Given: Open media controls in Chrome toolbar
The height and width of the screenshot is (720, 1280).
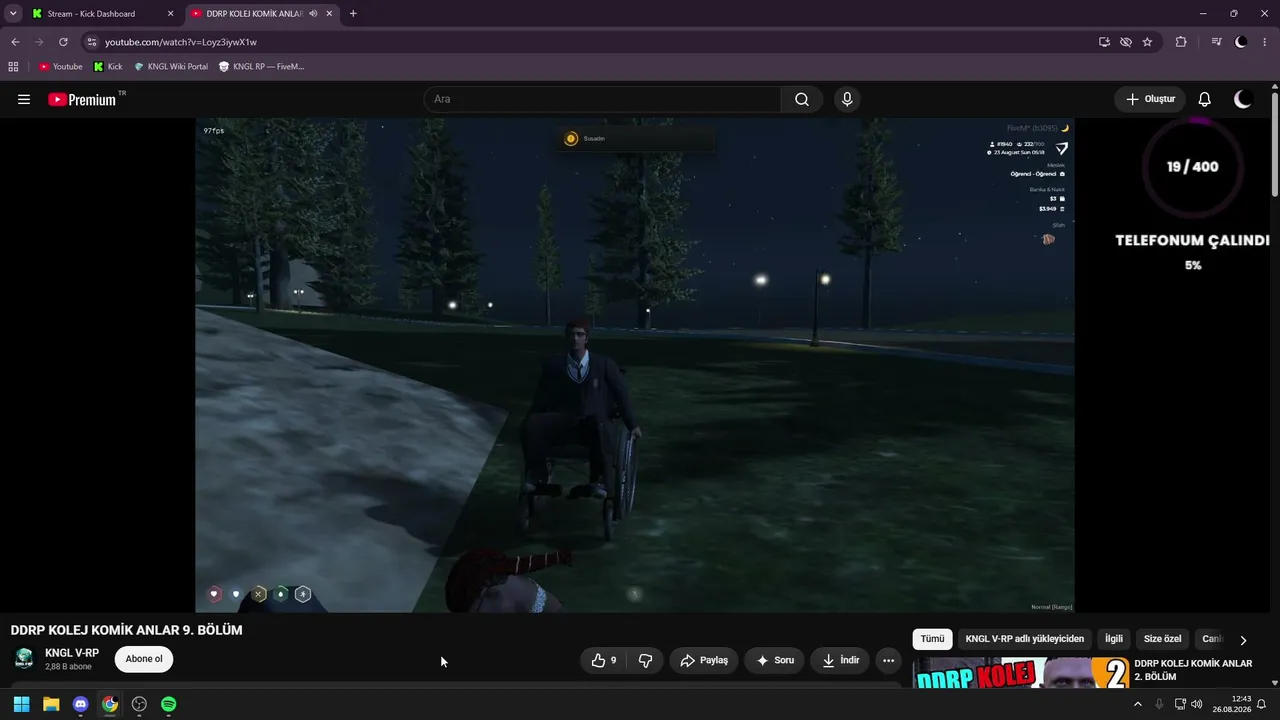Looking at the screenshot, I should [x=1216, y=42].
